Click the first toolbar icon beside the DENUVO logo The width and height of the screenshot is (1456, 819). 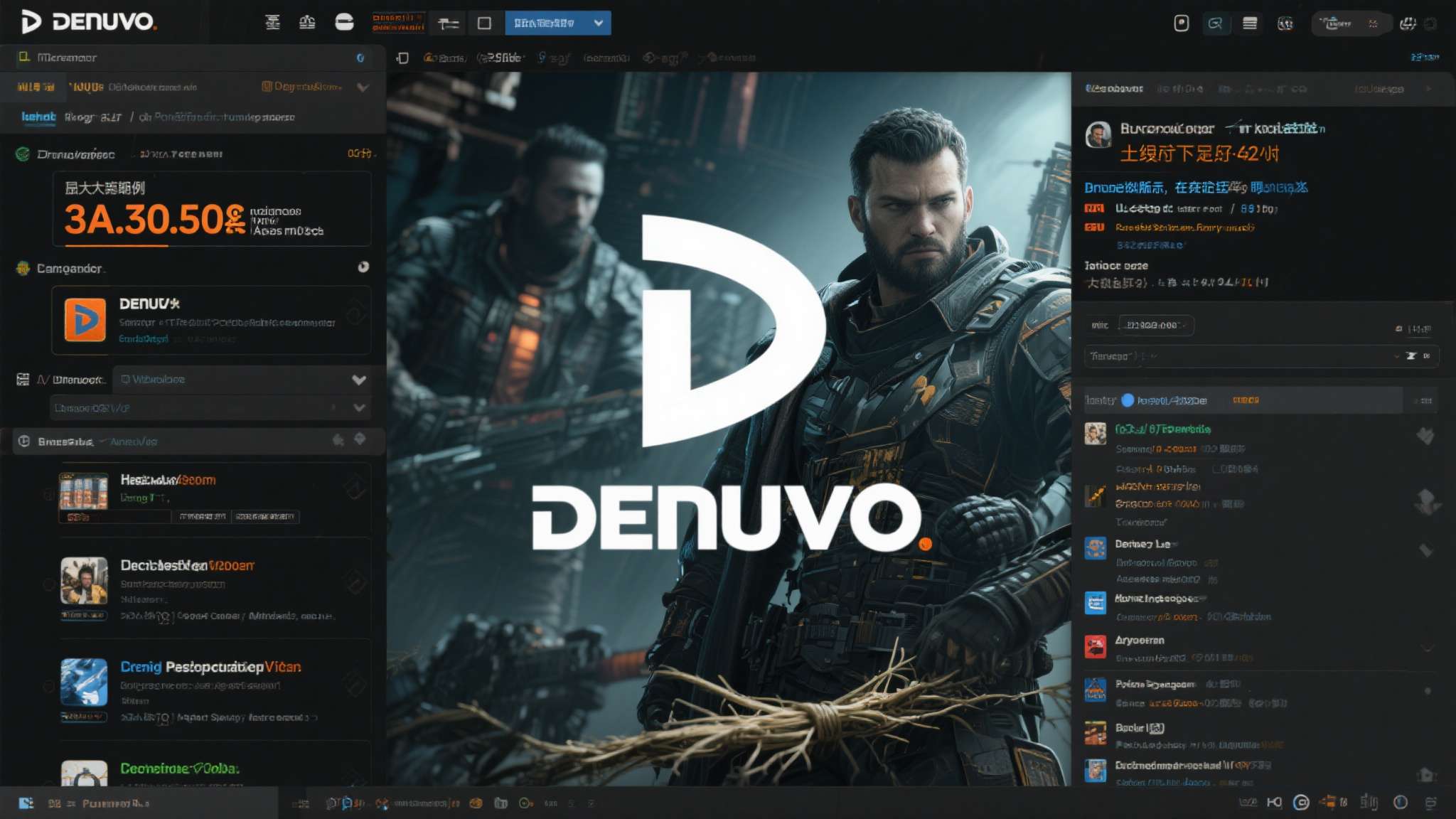pyautogui.click(x=272, y=23)
